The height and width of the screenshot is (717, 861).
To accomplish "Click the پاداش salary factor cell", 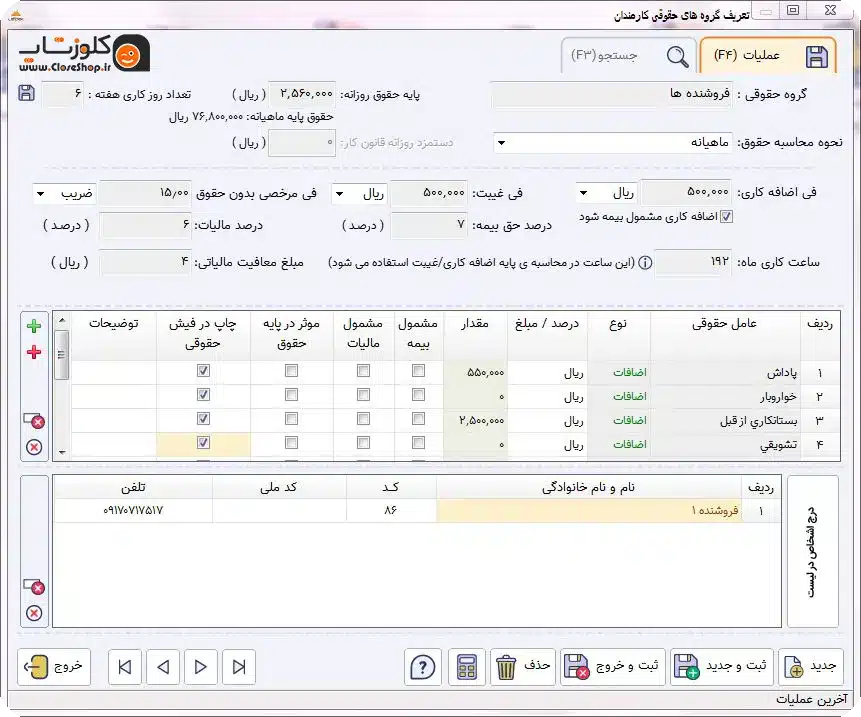I will [x=726, y=373].
